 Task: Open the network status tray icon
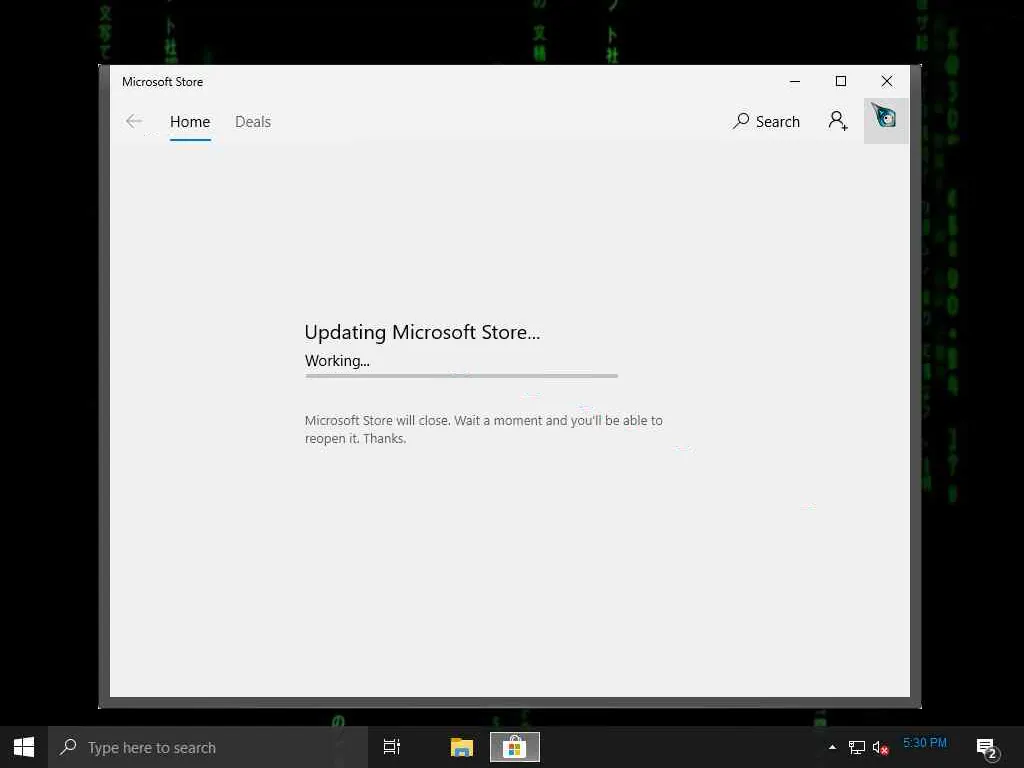coord(856,747)
